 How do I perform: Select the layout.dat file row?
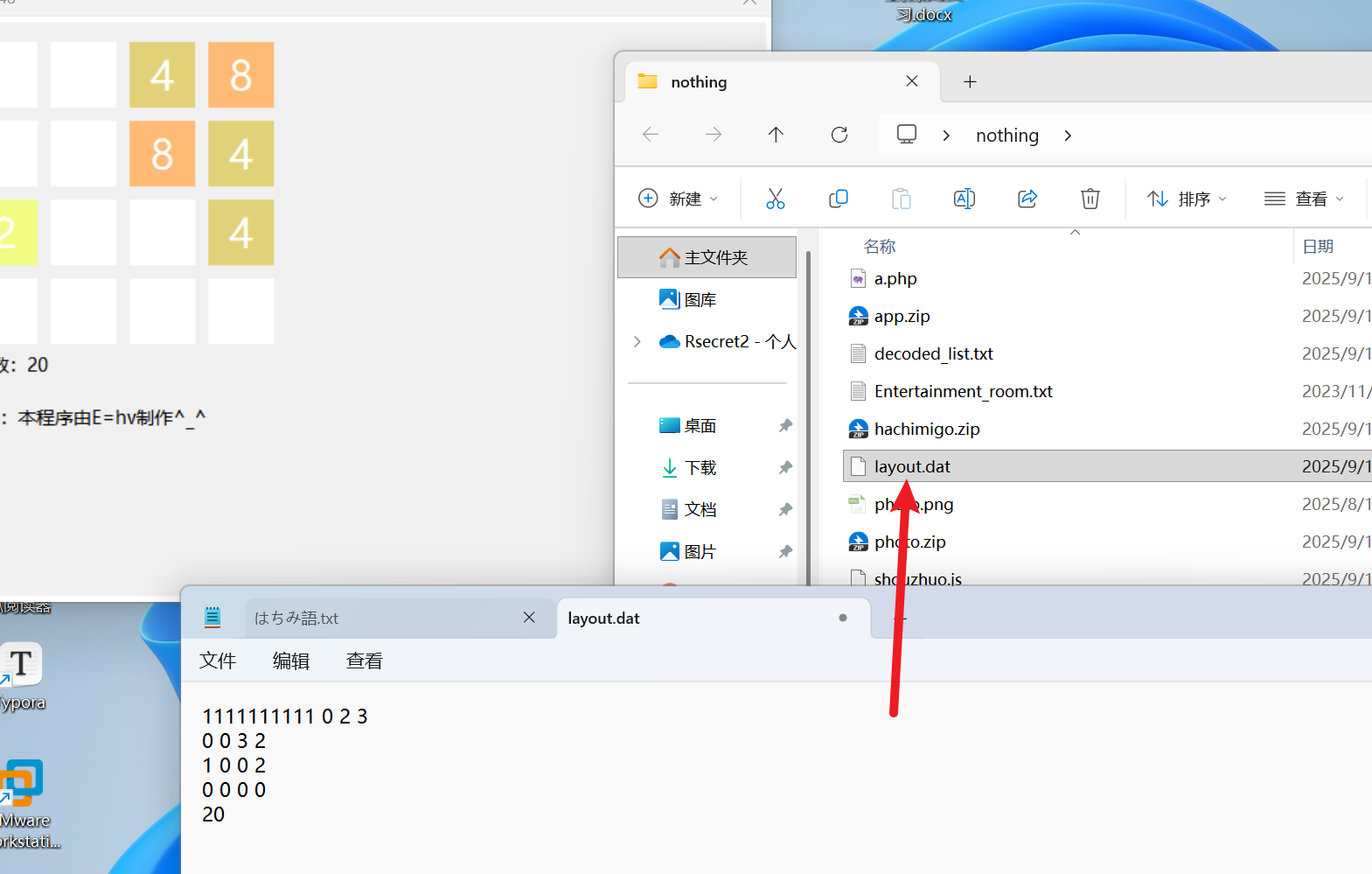click(x=1107, y=466)
